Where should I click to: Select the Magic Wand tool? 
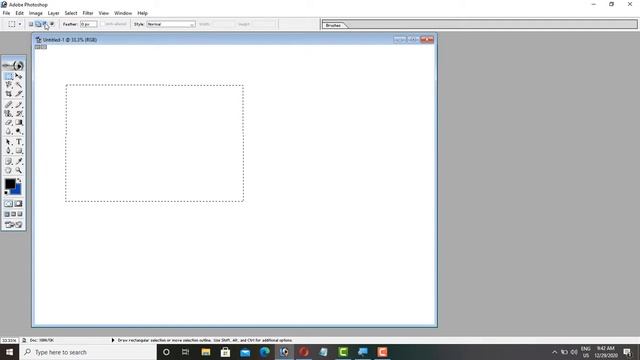[19, 85]
